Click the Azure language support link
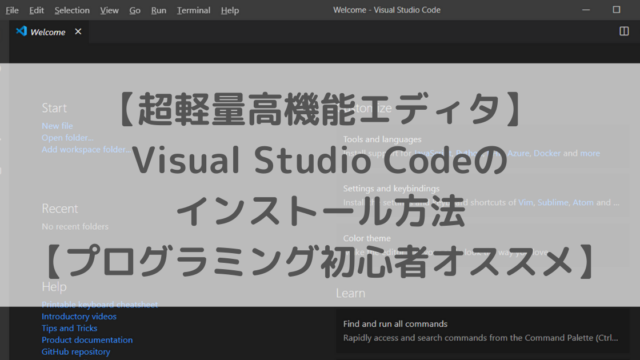The image size is (640, 360). (518, 153)
